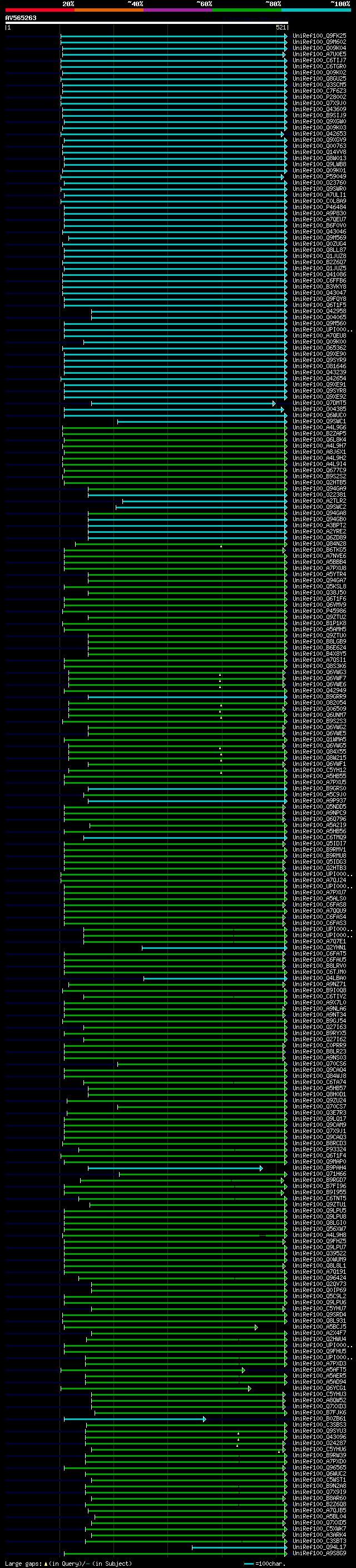Open the last hit UniRef100_A9S8G9
The image size is (356, 1568).
click(x=319, y=1554)
